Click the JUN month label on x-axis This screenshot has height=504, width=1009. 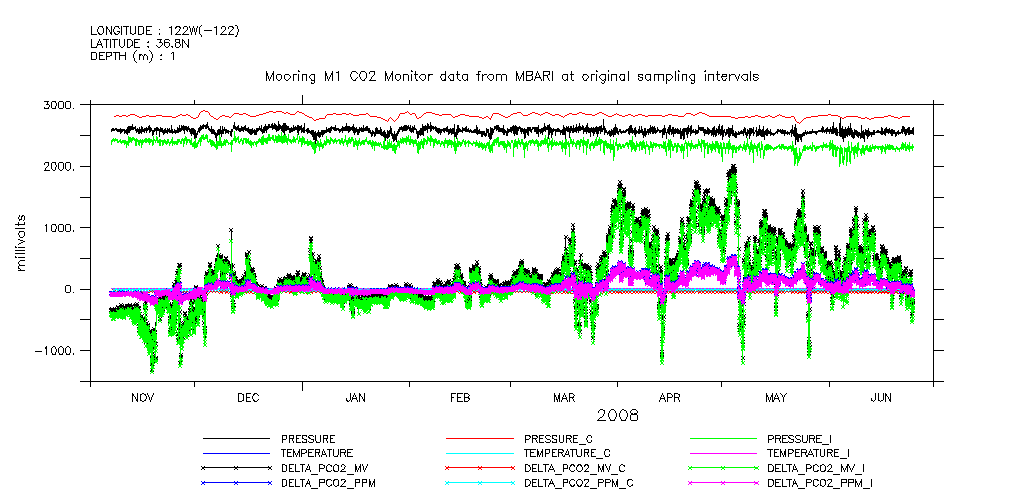tap(880, 398)
